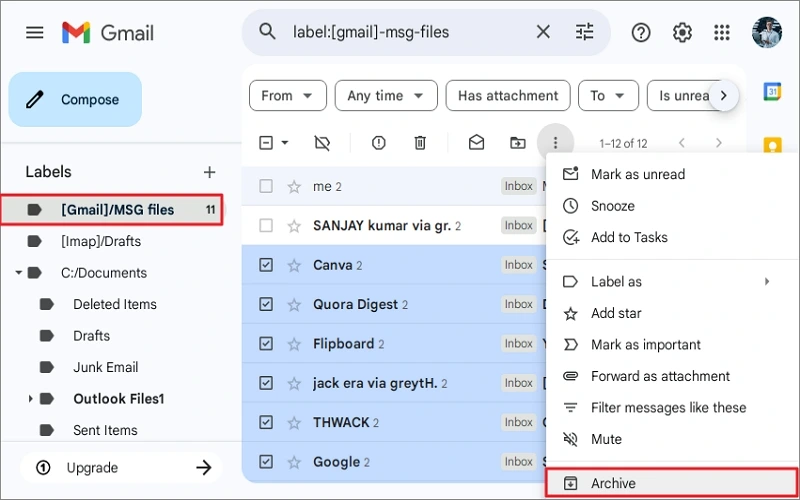This screenshot has height=500, width=800.
Task: Click the Move to folder icon
Action: [517, 143]
